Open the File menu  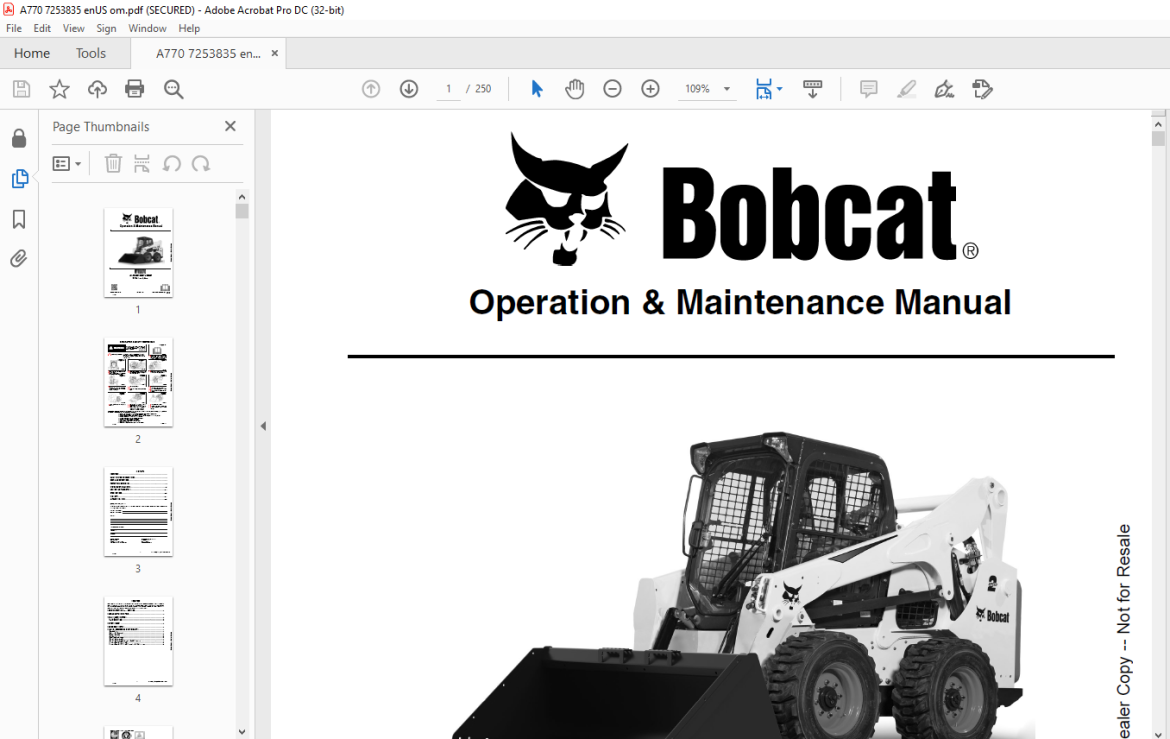coord(14,28)
